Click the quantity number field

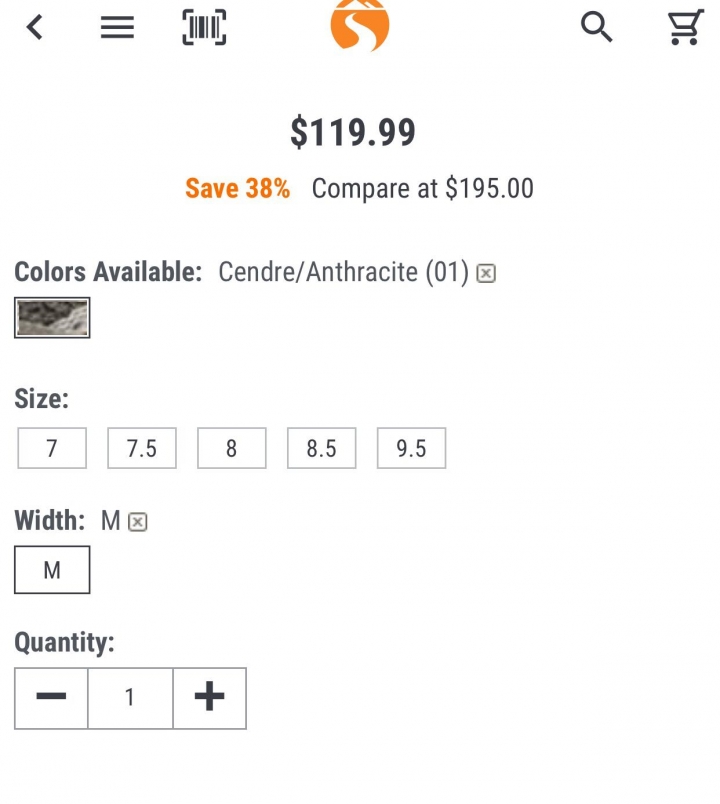pos(130,698)
